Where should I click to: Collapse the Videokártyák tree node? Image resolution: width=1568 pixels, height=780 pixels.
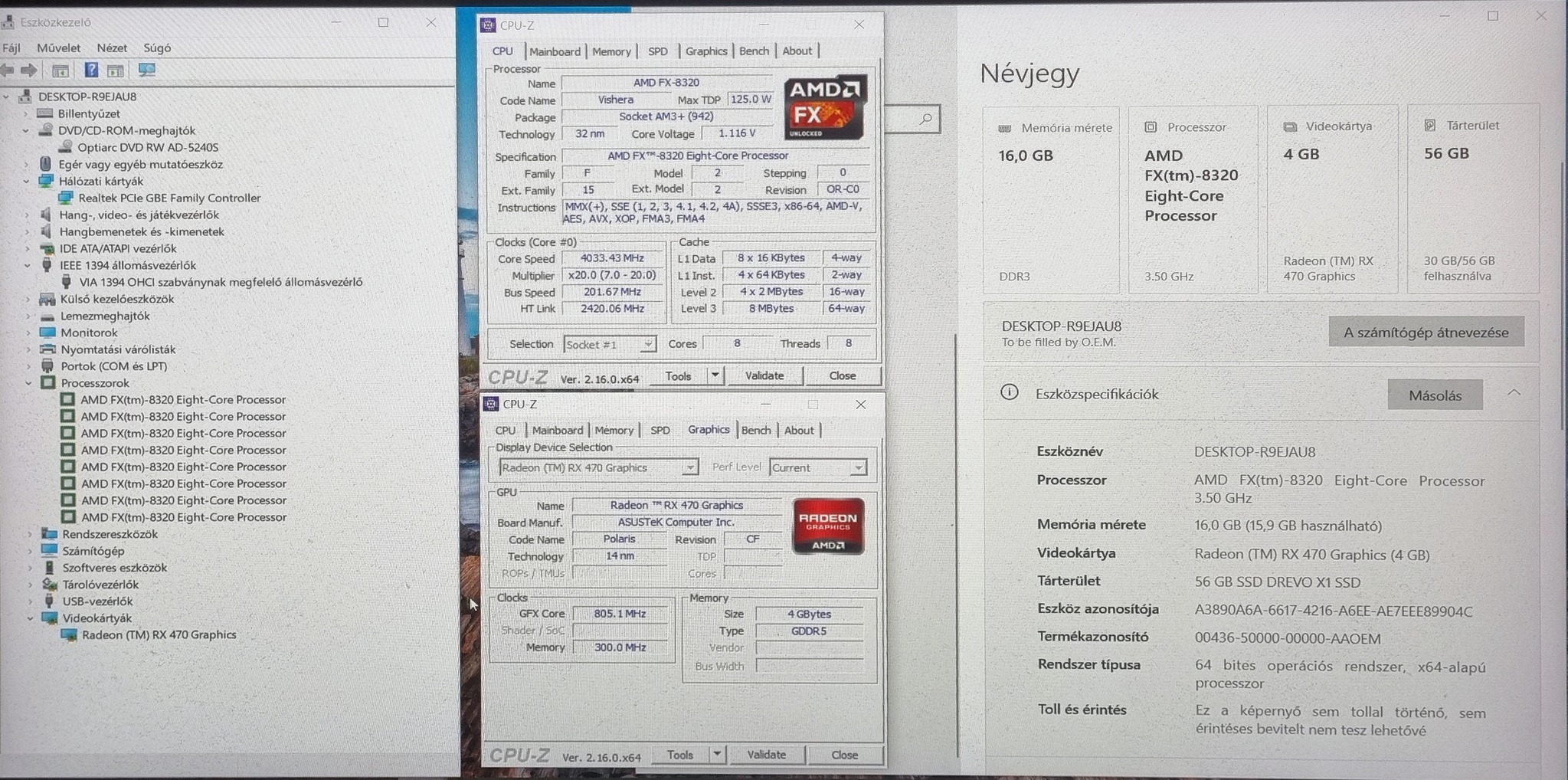pos(30,618)
